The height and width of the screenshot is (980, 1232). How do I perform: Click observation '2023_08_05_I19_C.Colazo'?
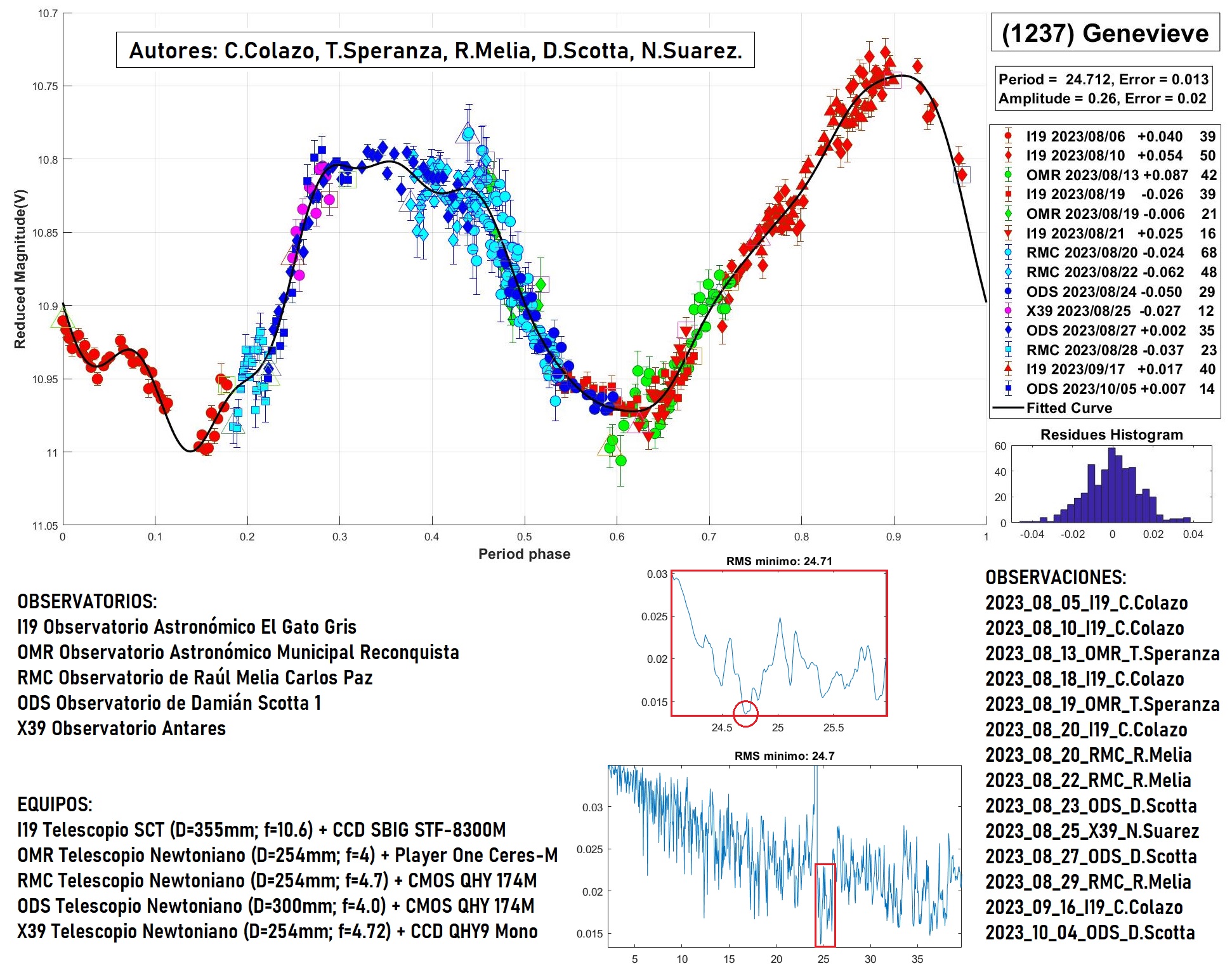[x=1087, y=603]
